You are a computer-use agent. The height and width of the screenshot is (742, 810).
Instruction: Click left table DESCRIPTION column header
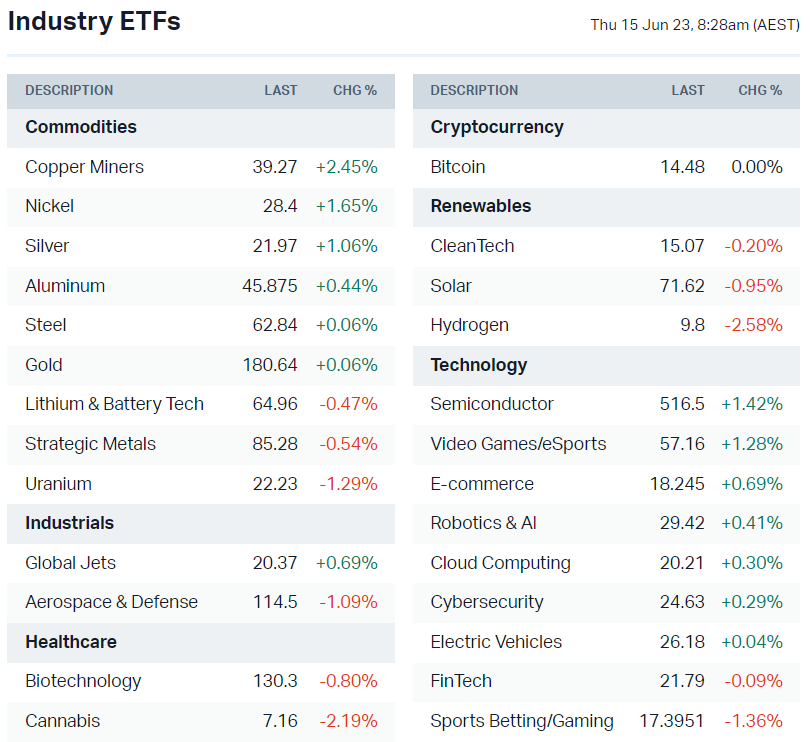(x=69, y=90)
